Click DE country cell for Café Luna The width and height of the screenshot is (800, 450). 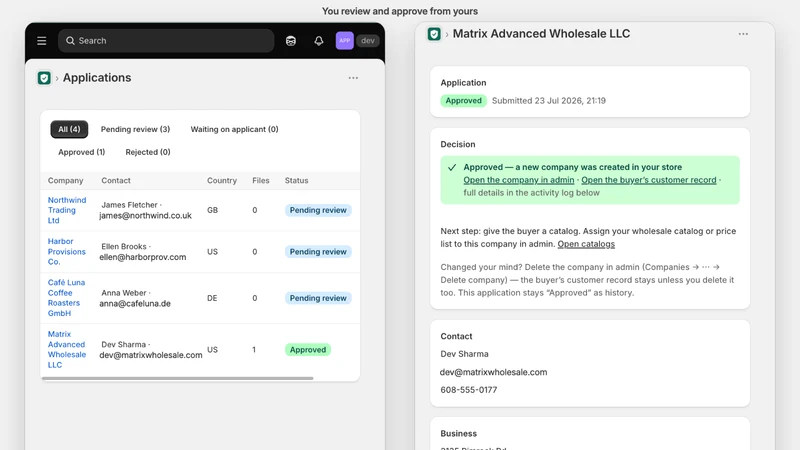(212, 298)
